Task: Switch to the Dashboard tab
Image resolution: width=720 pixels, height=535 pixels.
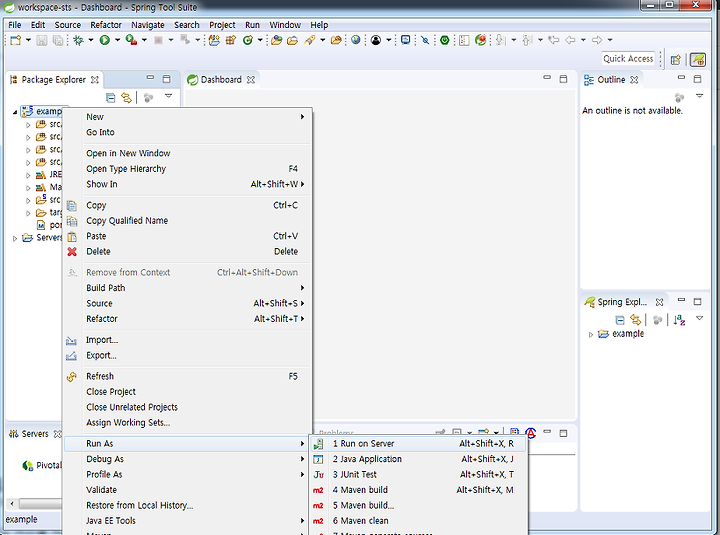Action: pos(221,79)
